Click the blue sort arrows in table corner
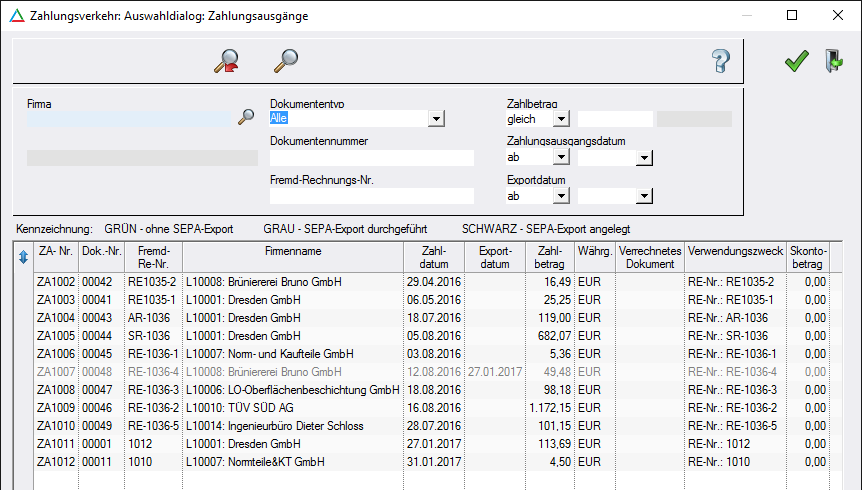The height and width of the screenshot is (490, 864). coord(23,257)
